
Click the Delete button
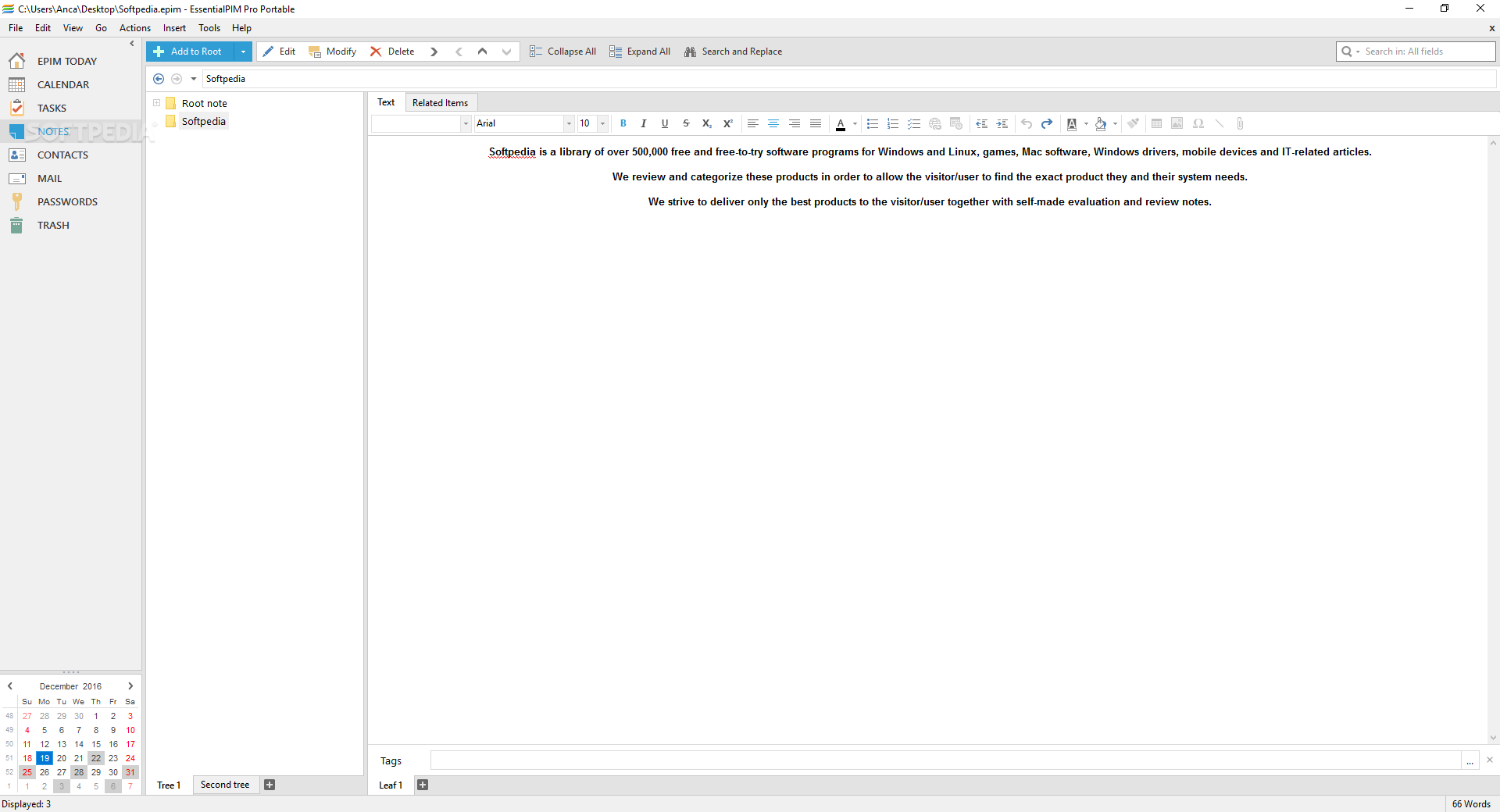click(x=392, y=52)
